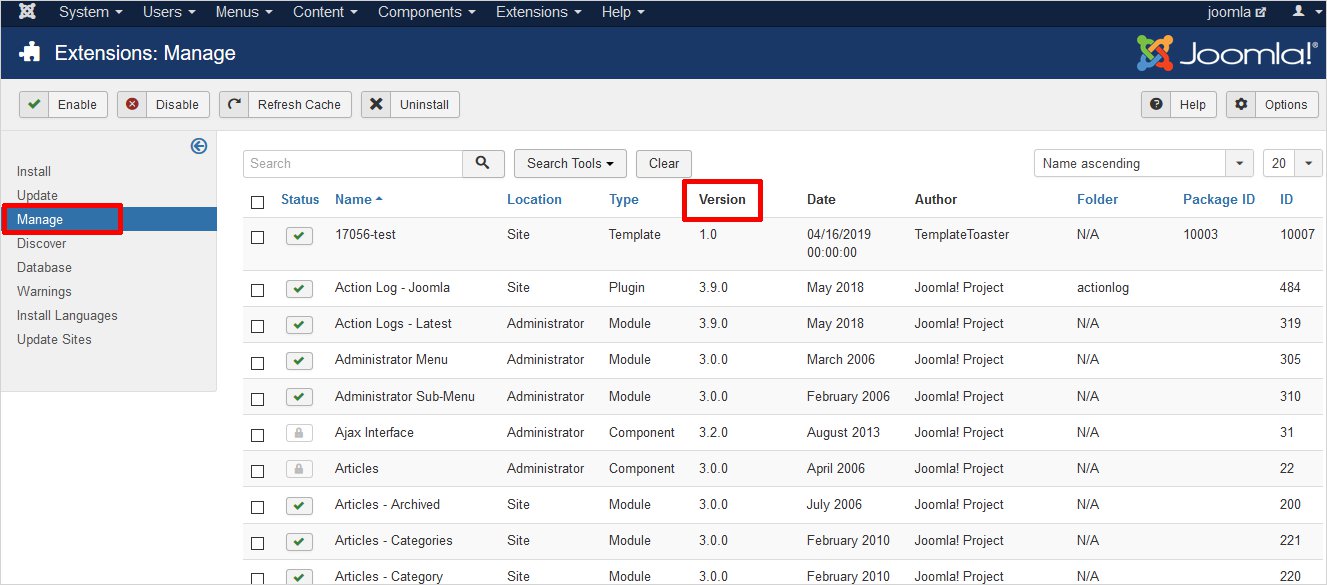The height and width of the screenshot is (585, 1327).
Task: Collapse sidebar with the blue arrow icon
Action: [199, 146]
